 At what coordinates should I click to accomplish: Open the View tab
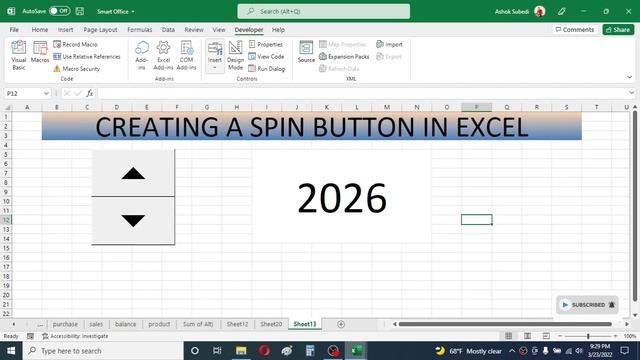click(x=219, y=30)
